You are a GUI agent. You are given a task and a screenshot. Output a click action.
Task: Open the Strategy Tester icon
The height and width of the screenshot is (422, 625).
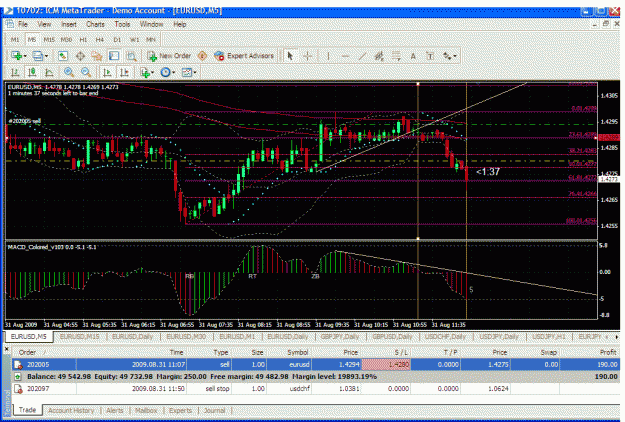point(131,56)
